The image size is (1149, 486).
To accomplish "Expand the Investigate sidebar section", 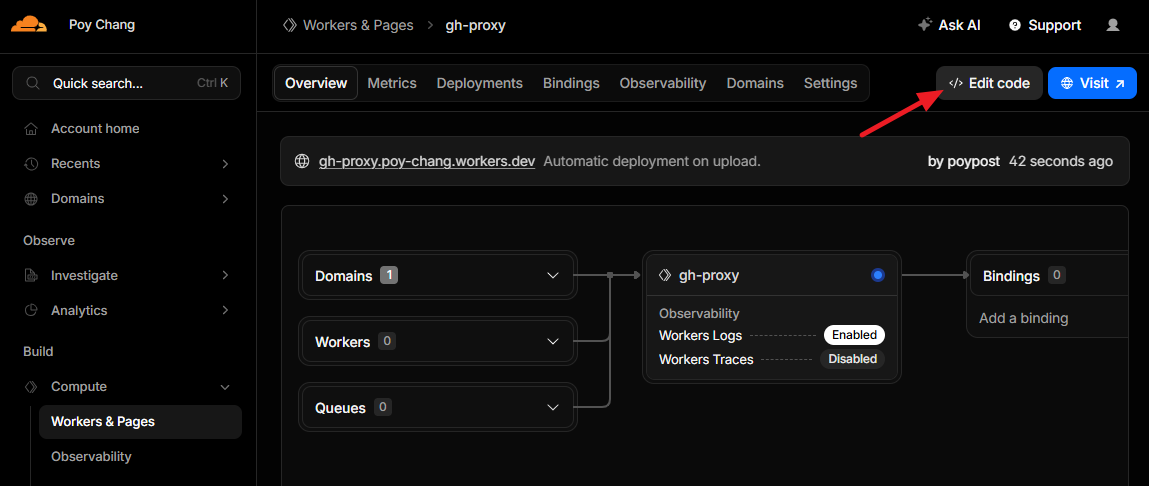I will 225,276.
